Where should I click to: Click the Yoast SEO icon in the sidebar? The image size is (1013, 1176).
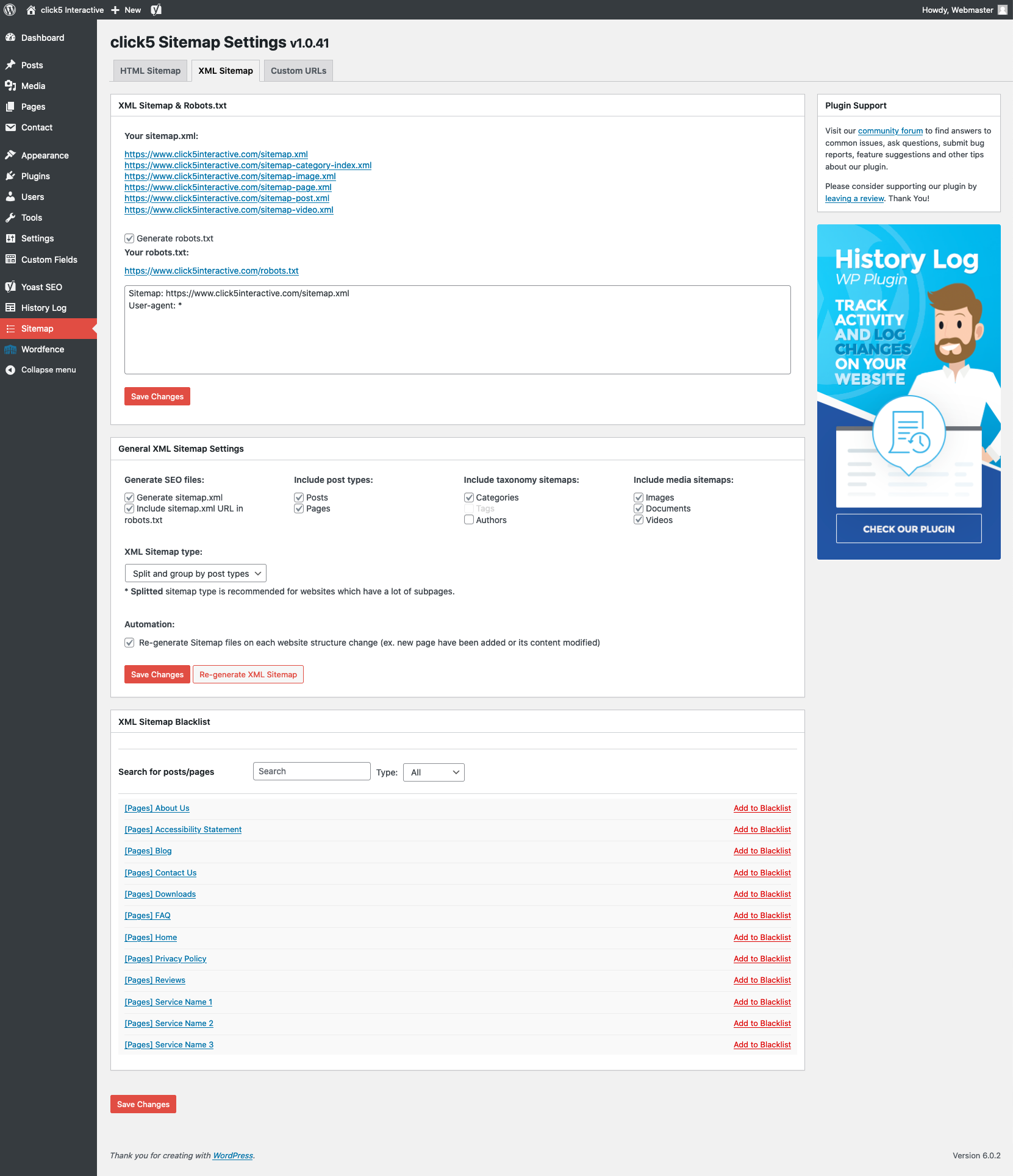click(10, 287)
